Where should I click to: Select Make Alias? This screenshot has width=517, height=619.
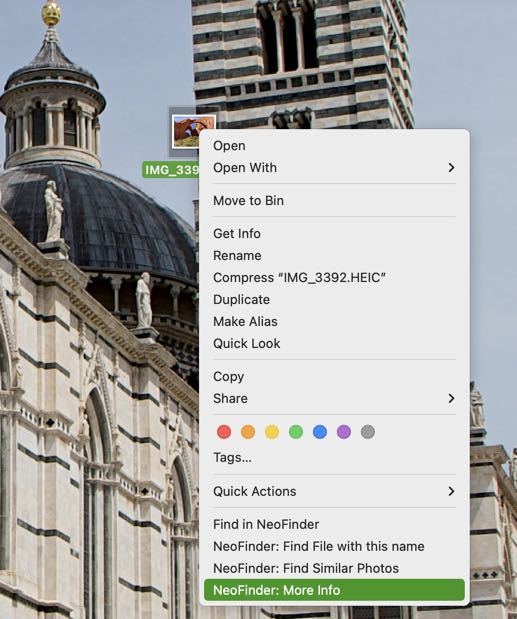coord(334,321)
